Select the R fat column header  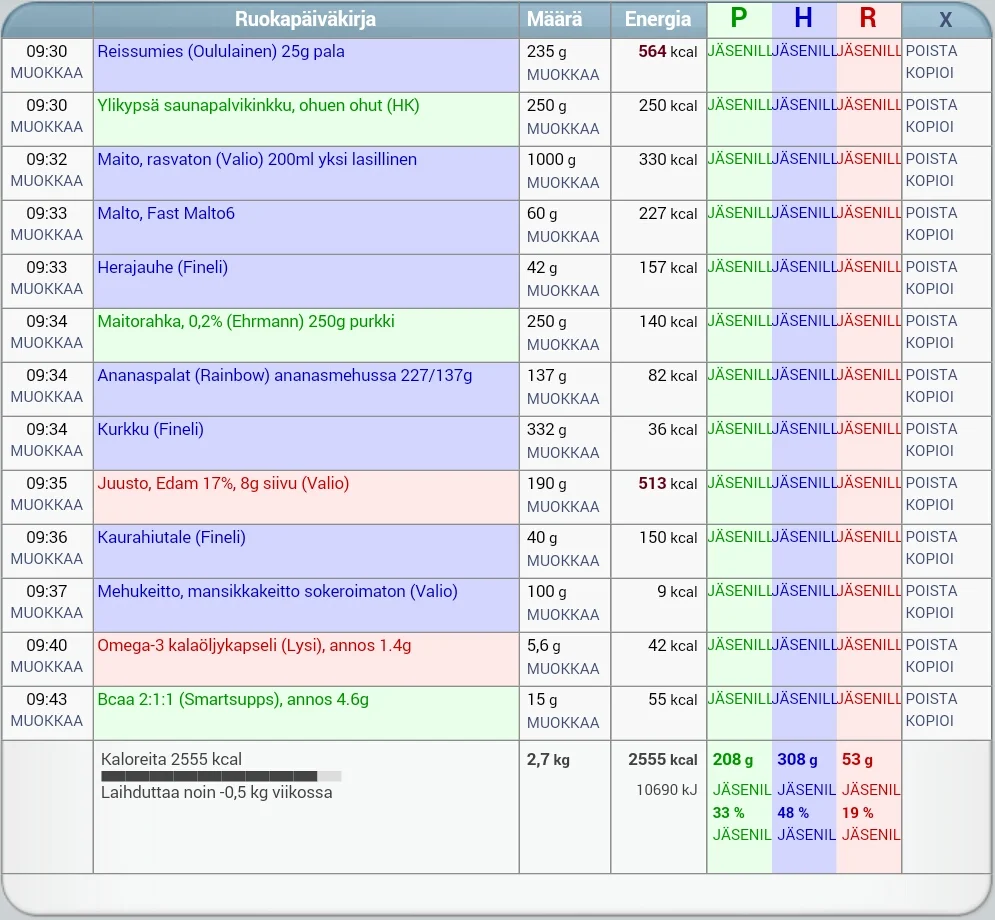point(868,18)
